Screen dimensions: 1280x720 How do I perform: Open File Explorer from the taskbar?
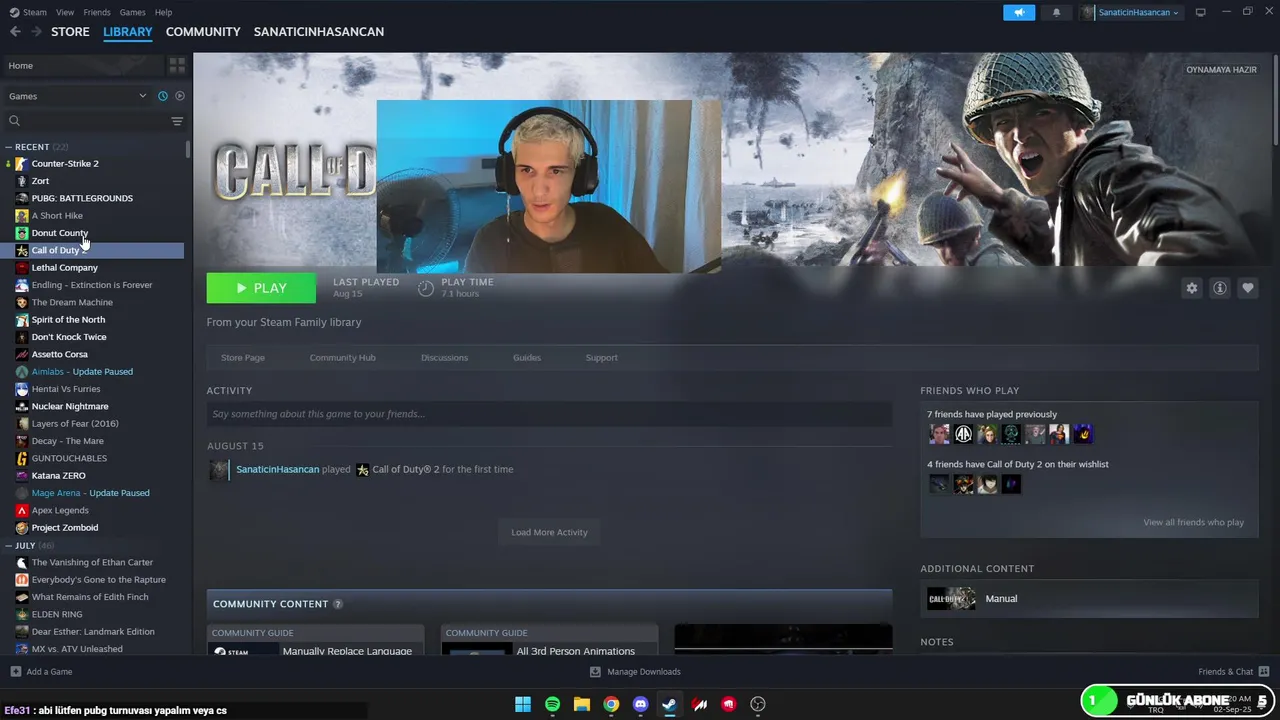[x=581, y=704]
